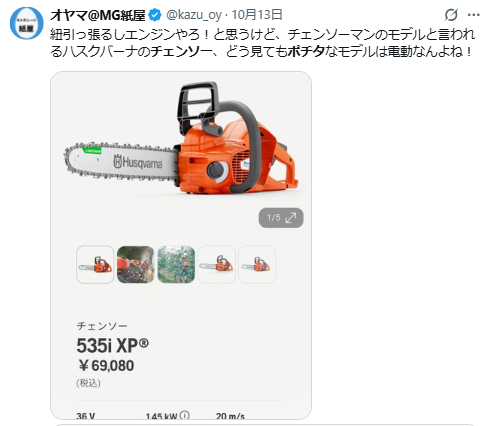487x426 pixels.
Task: Open the three-dot more options menu
Action: [x=474, y=15]
